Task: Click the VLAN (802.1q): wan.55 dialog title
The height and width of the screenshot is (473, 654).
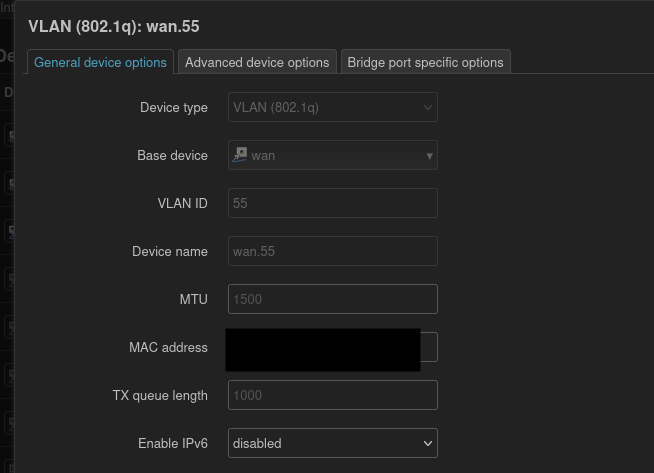Action: point(114,27)
